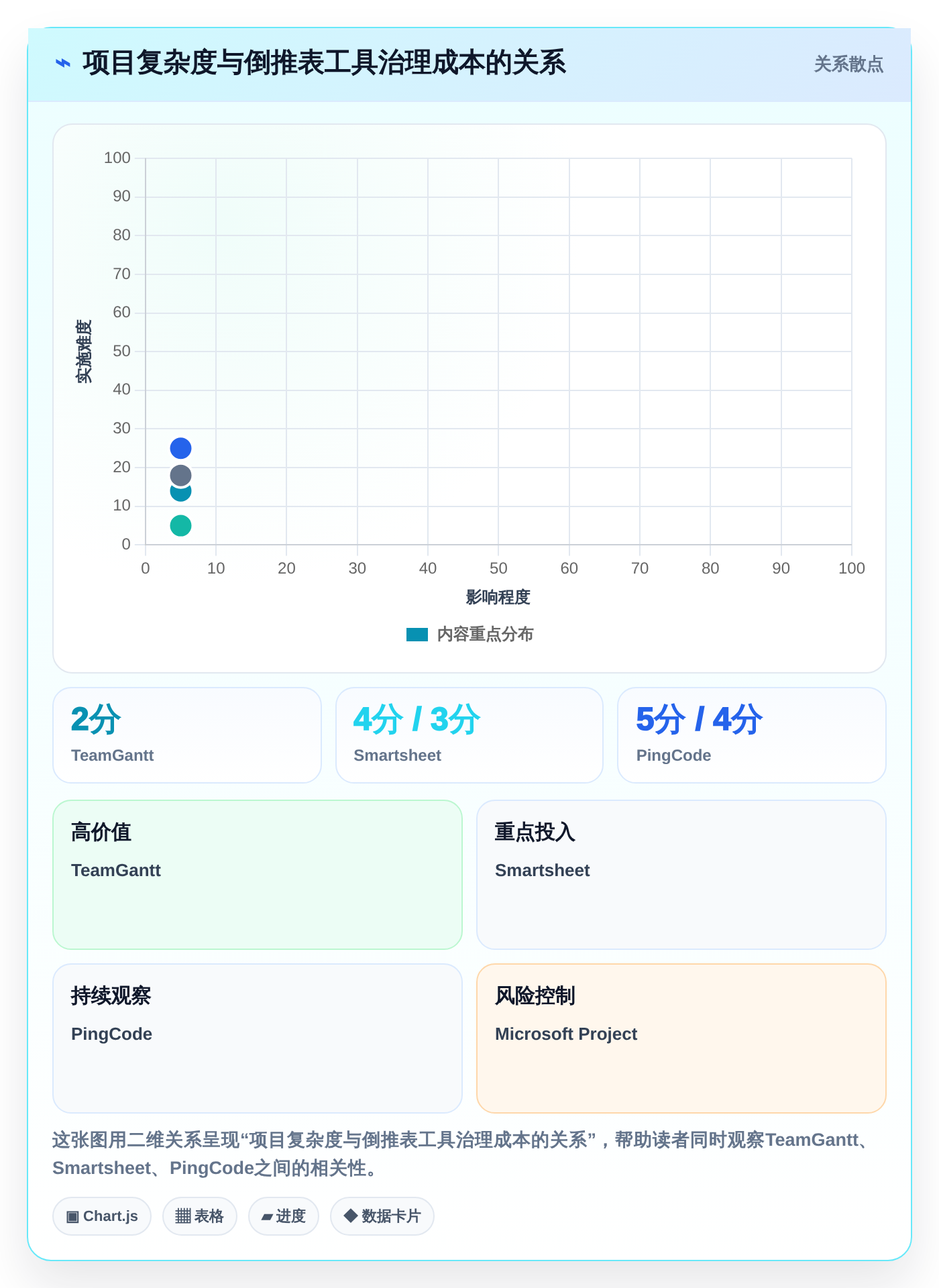Click the 进度 tag chip
Image resolution: width=939 pixels, height=1288 pixels.
coord(284,1216)
